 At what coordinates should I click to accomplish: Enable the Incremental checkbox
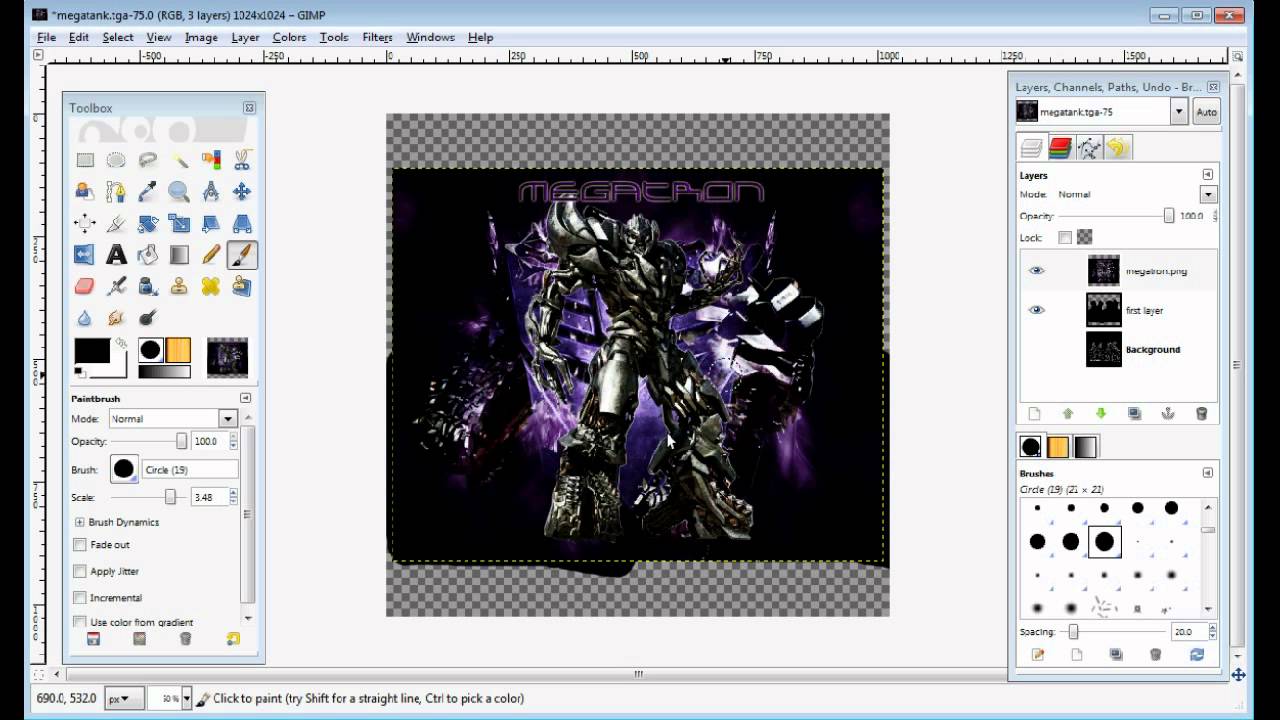80,598
